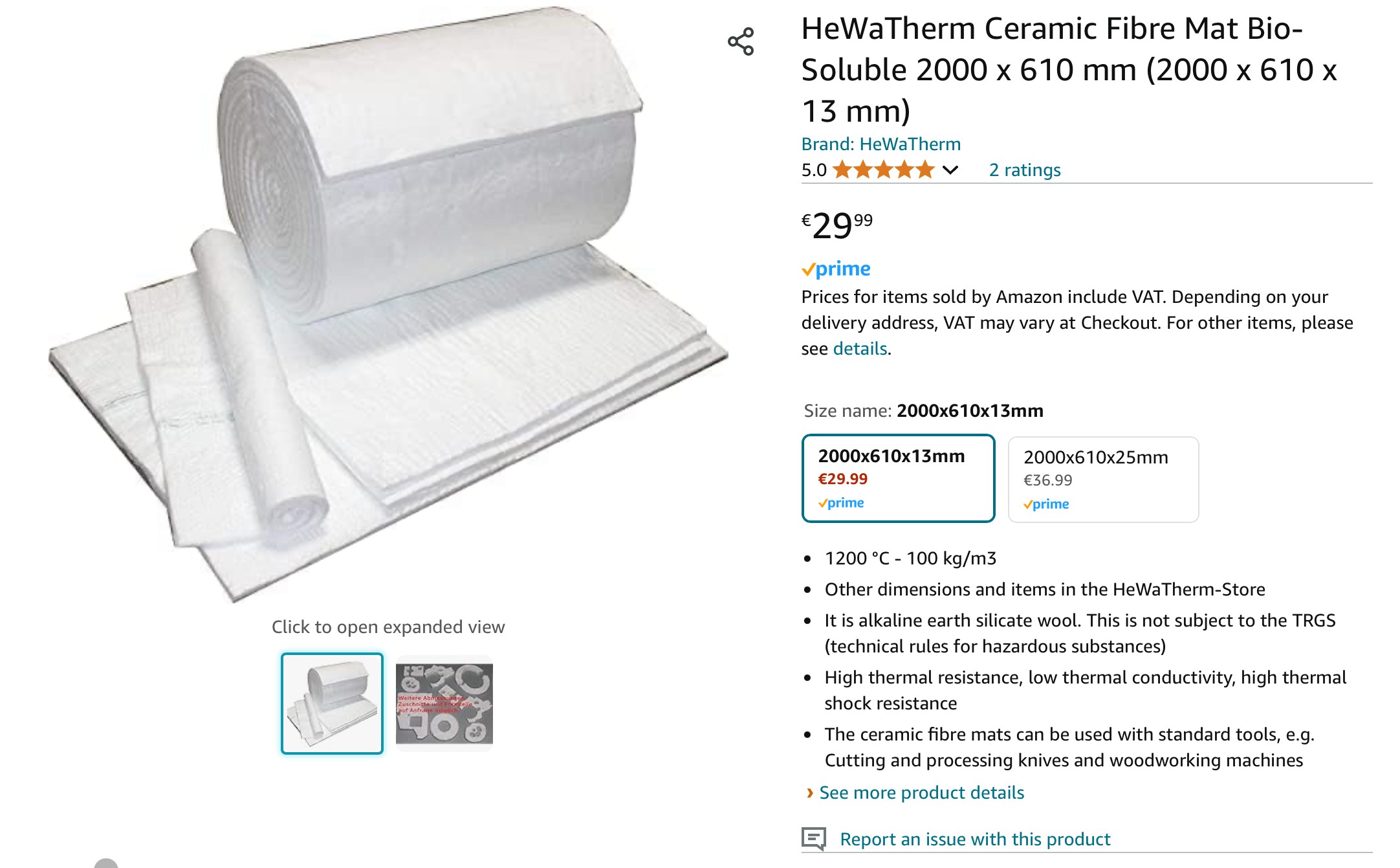Viewport: 1400px width, 868px height.
Task: Open the Brand: HeWaTherm store link
Action: click(x=881, y=144)
